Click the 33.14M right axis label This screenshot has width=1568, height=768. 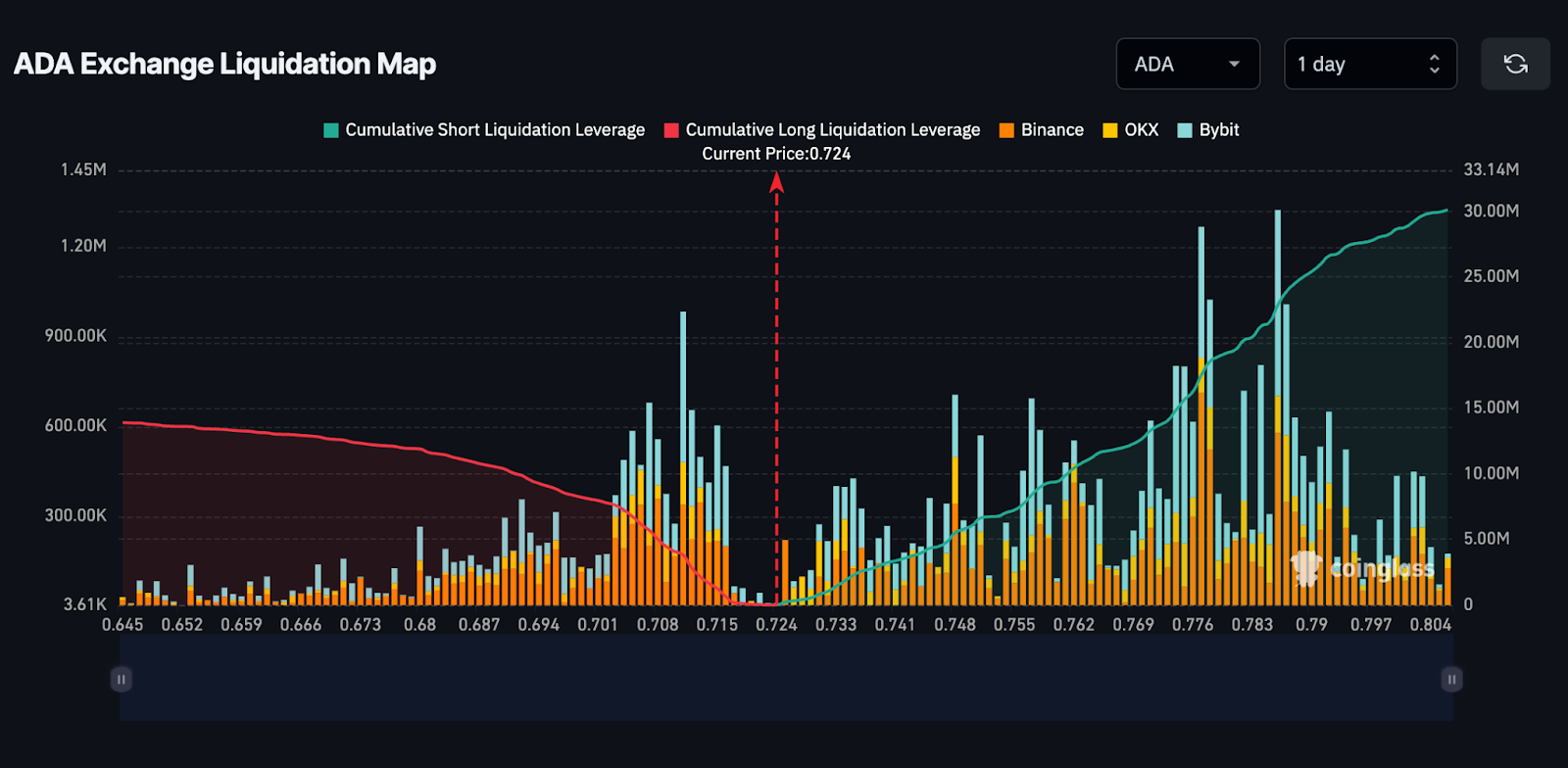point(1492,169)
